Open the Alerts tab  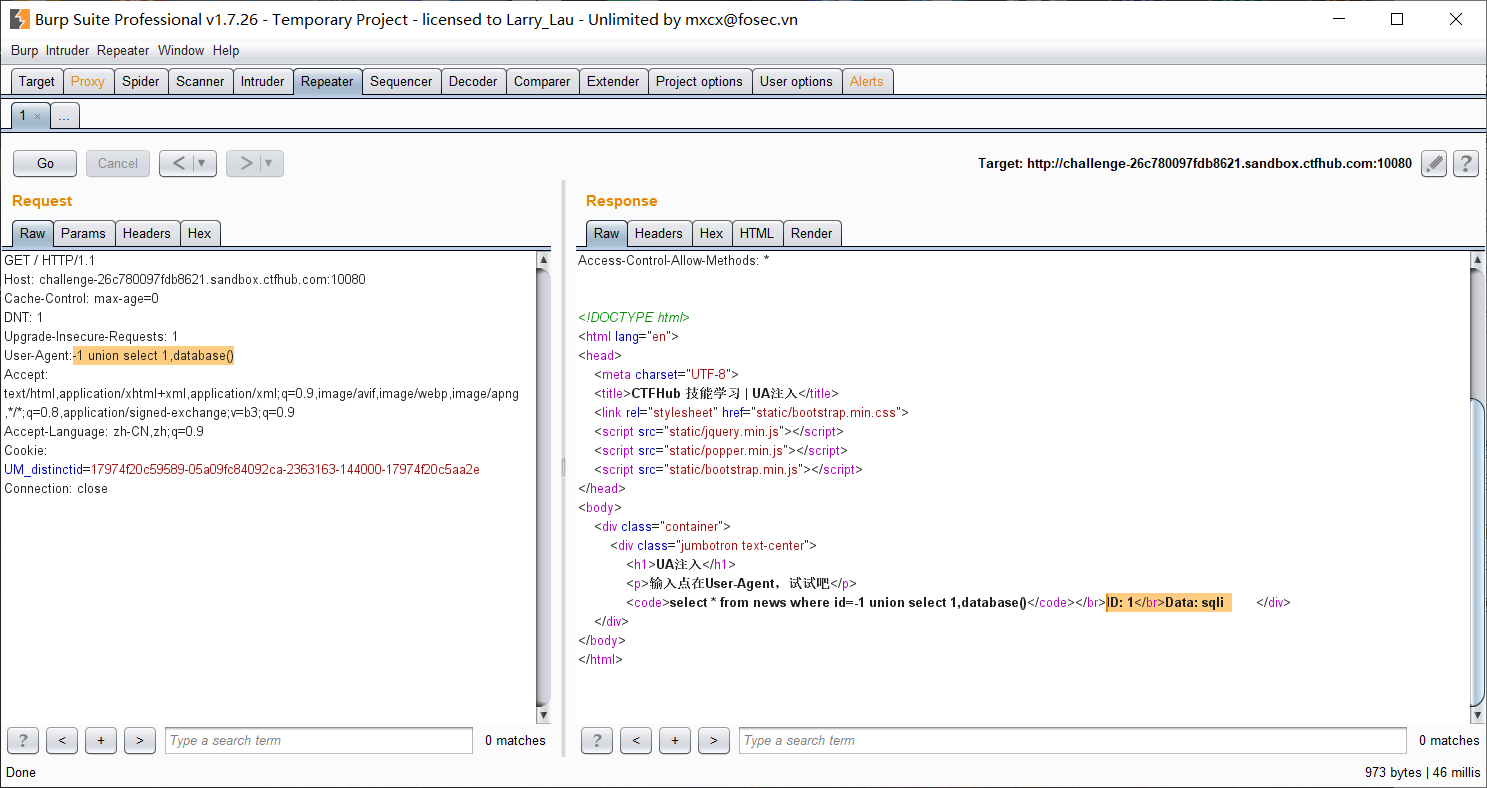[x=867, y=82]
